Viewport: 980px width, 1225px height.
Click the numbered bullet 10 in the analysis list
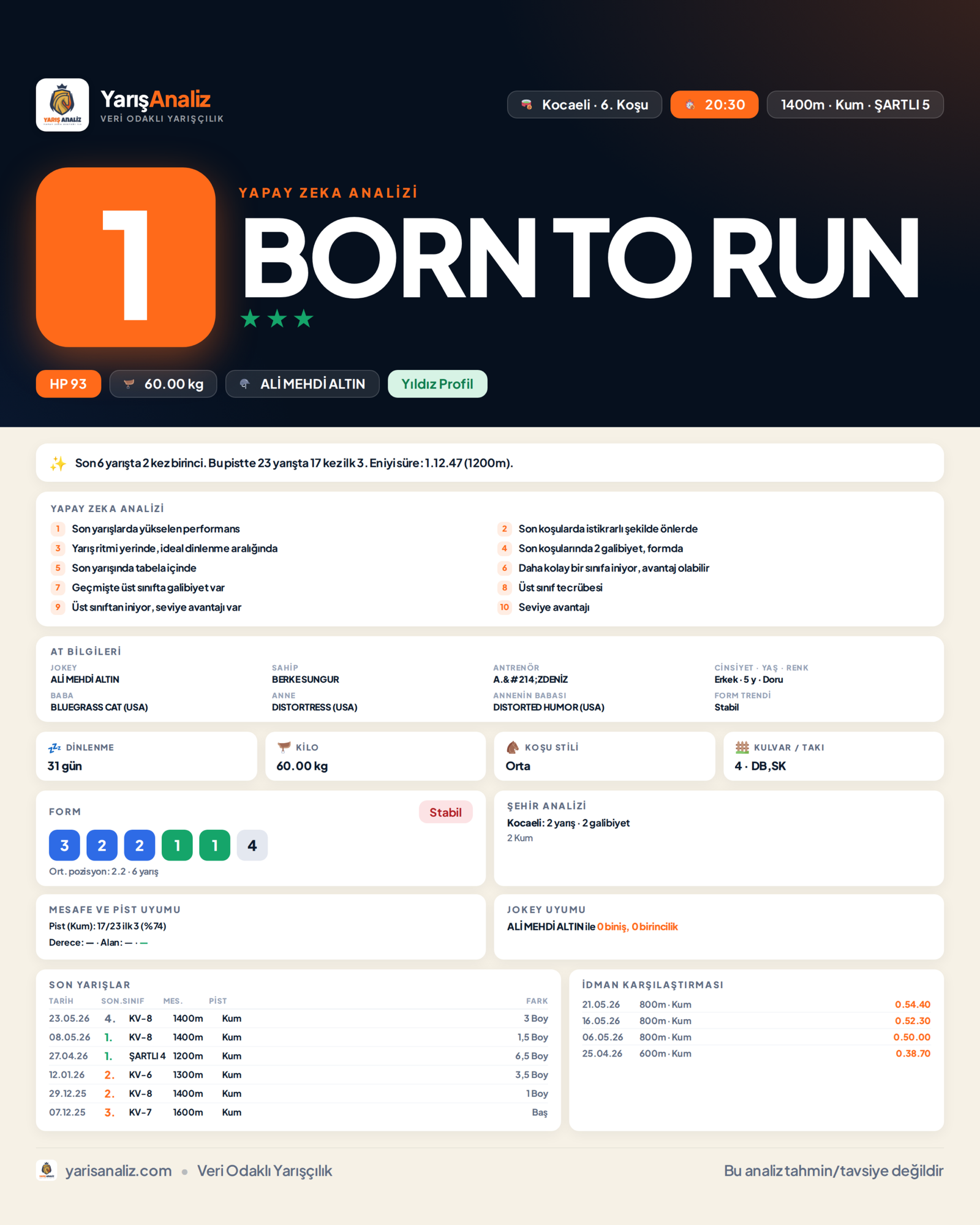(x=504, y=607)
